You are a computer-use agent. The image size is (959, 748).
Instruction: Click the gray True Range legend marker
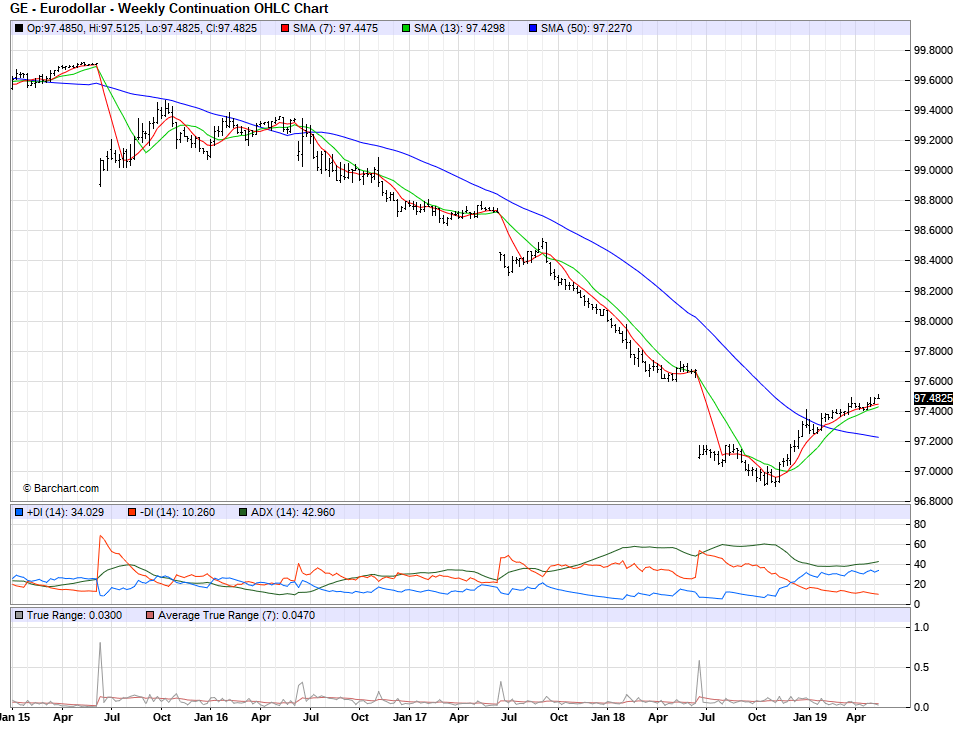pyautogui.click(x=19, y=615)
